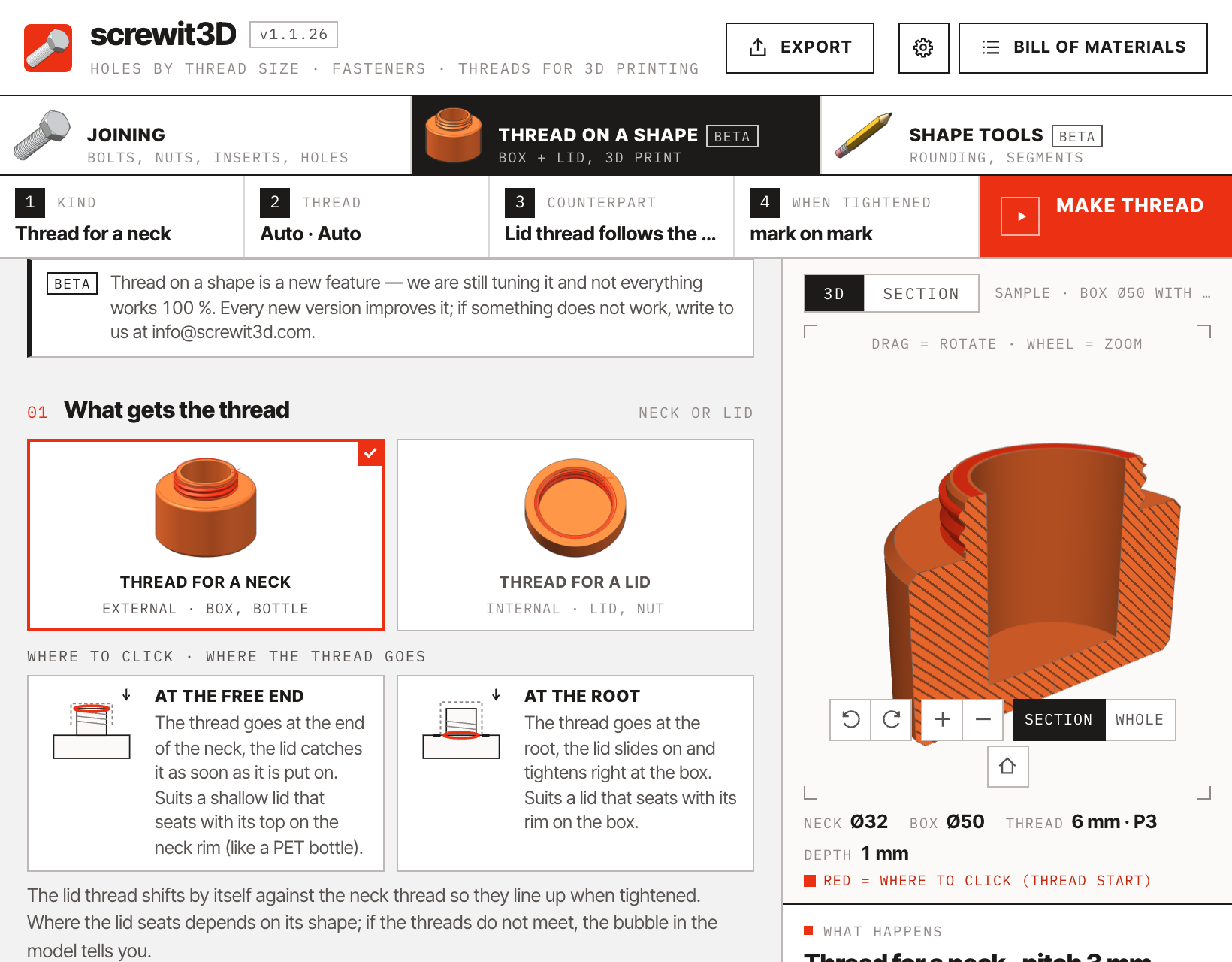Click the thread 6 mm · P3 value

click(x=1114, y=822)
